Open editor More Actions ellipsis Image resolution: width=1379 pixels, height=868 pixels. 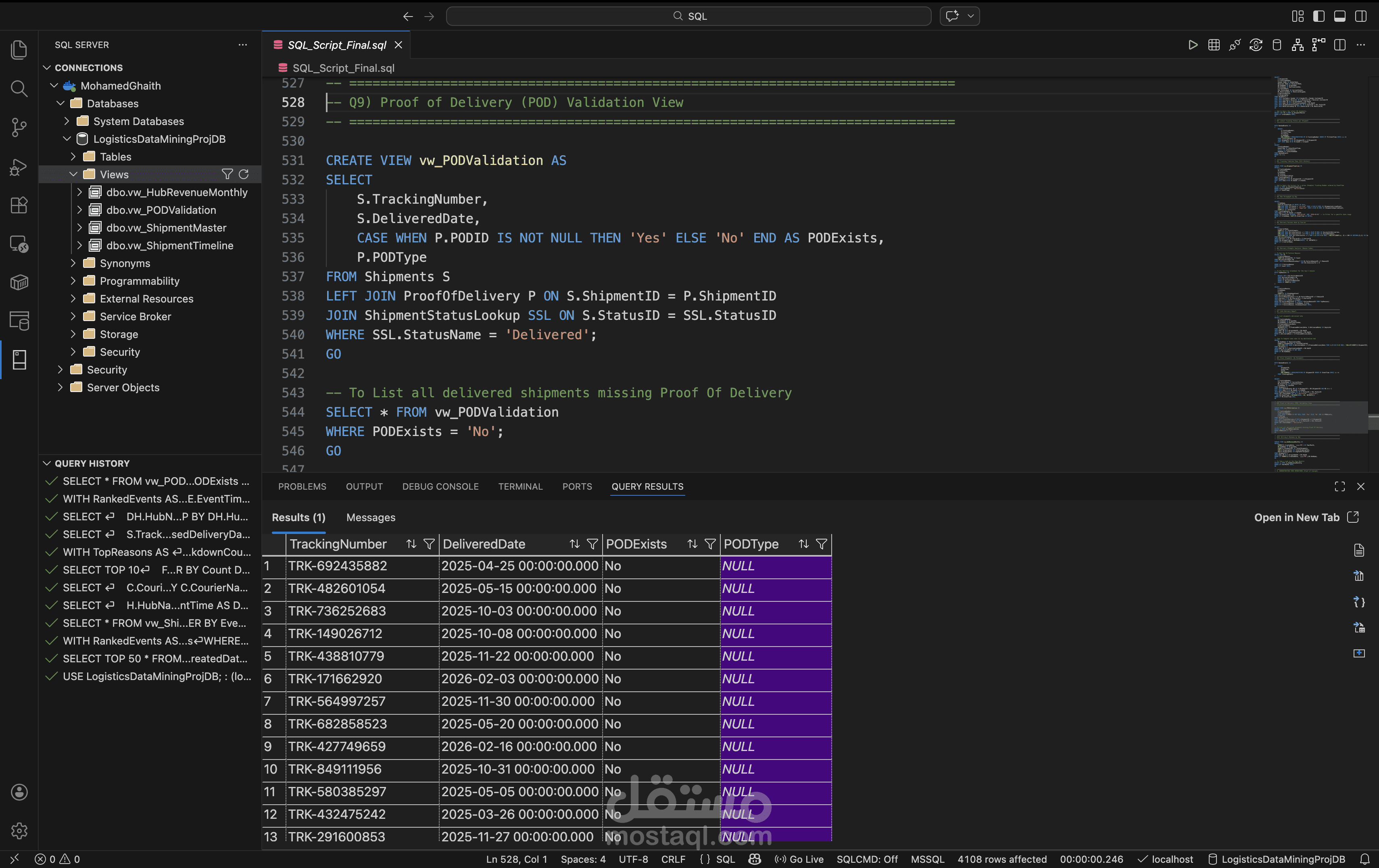[1361, 45]
